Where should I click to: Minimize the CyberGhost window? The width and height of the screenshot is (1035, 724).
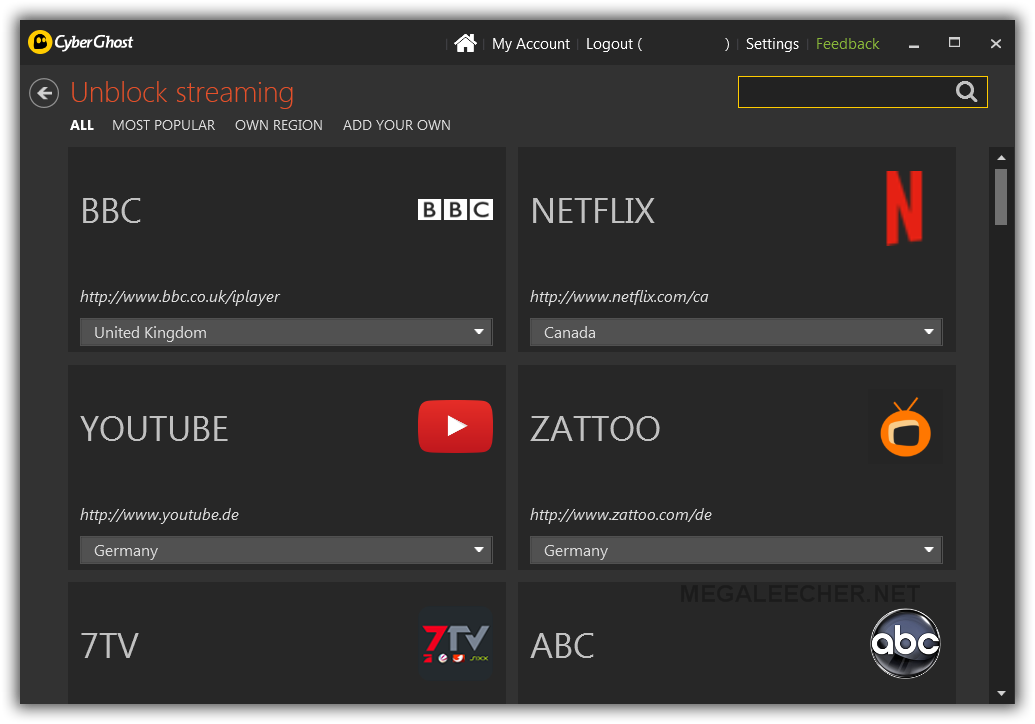click(x=914, y=44)
